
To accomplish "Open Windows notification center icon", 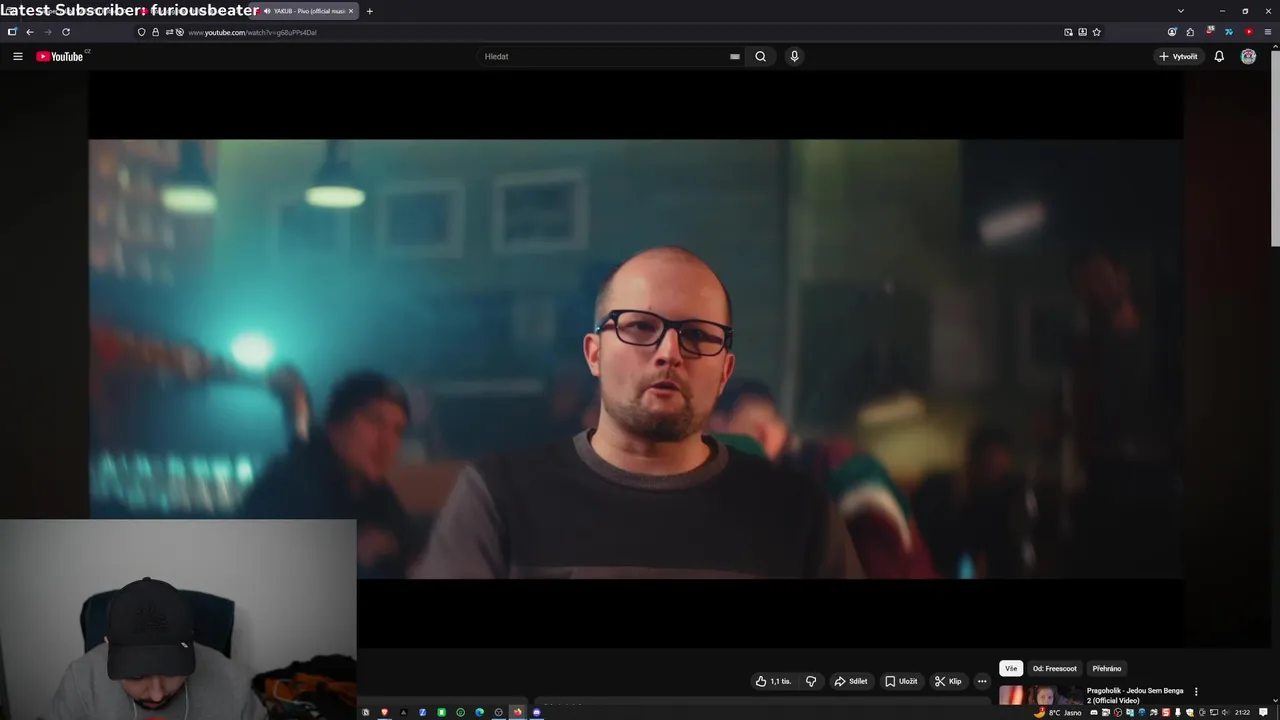I will [1263, 712].
